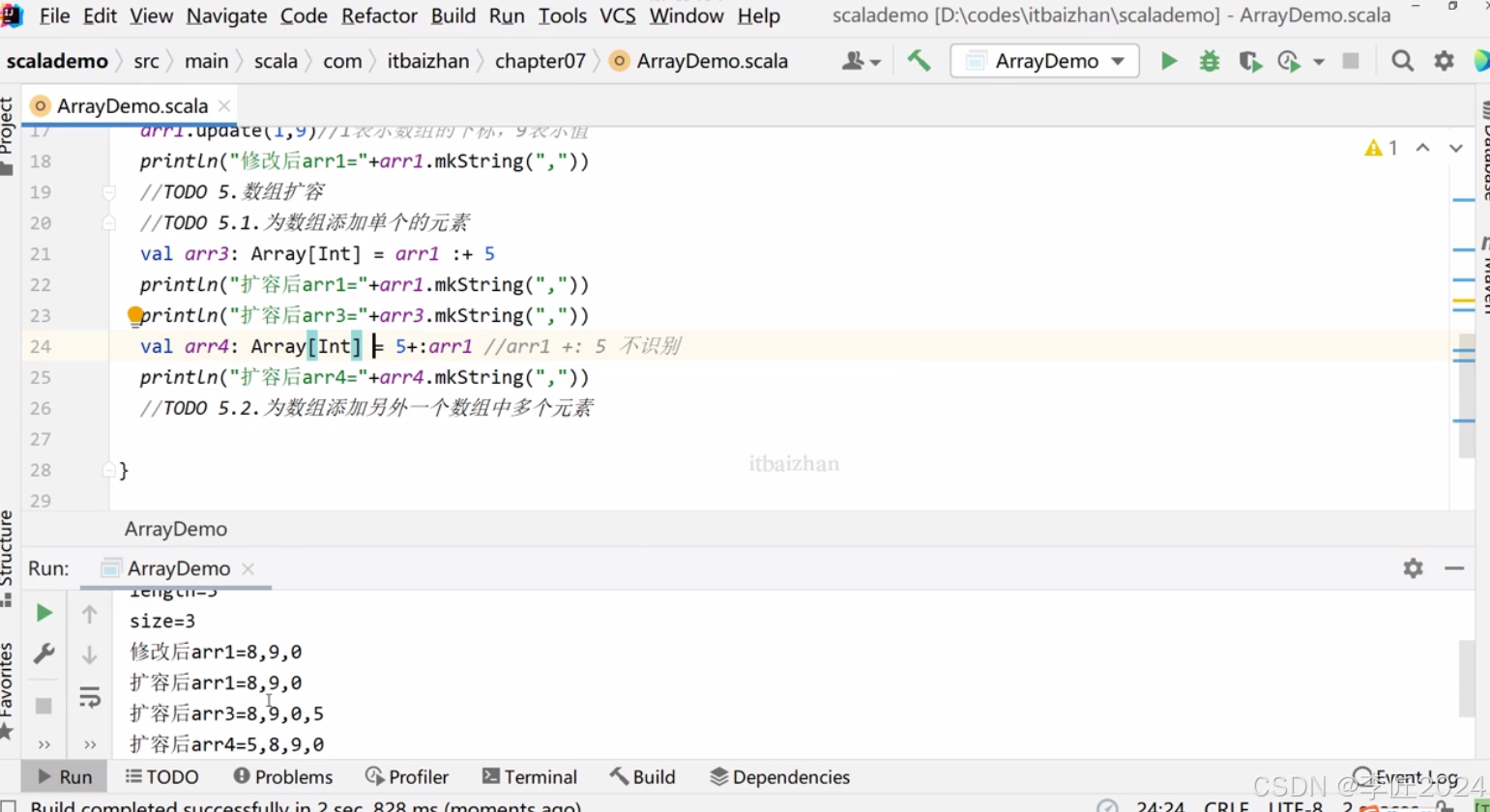Image resolution: width=1490 pixels, height=812 pixels.
Task: Click chapter07 breadcrumb segment
Action: click(540, 61)
